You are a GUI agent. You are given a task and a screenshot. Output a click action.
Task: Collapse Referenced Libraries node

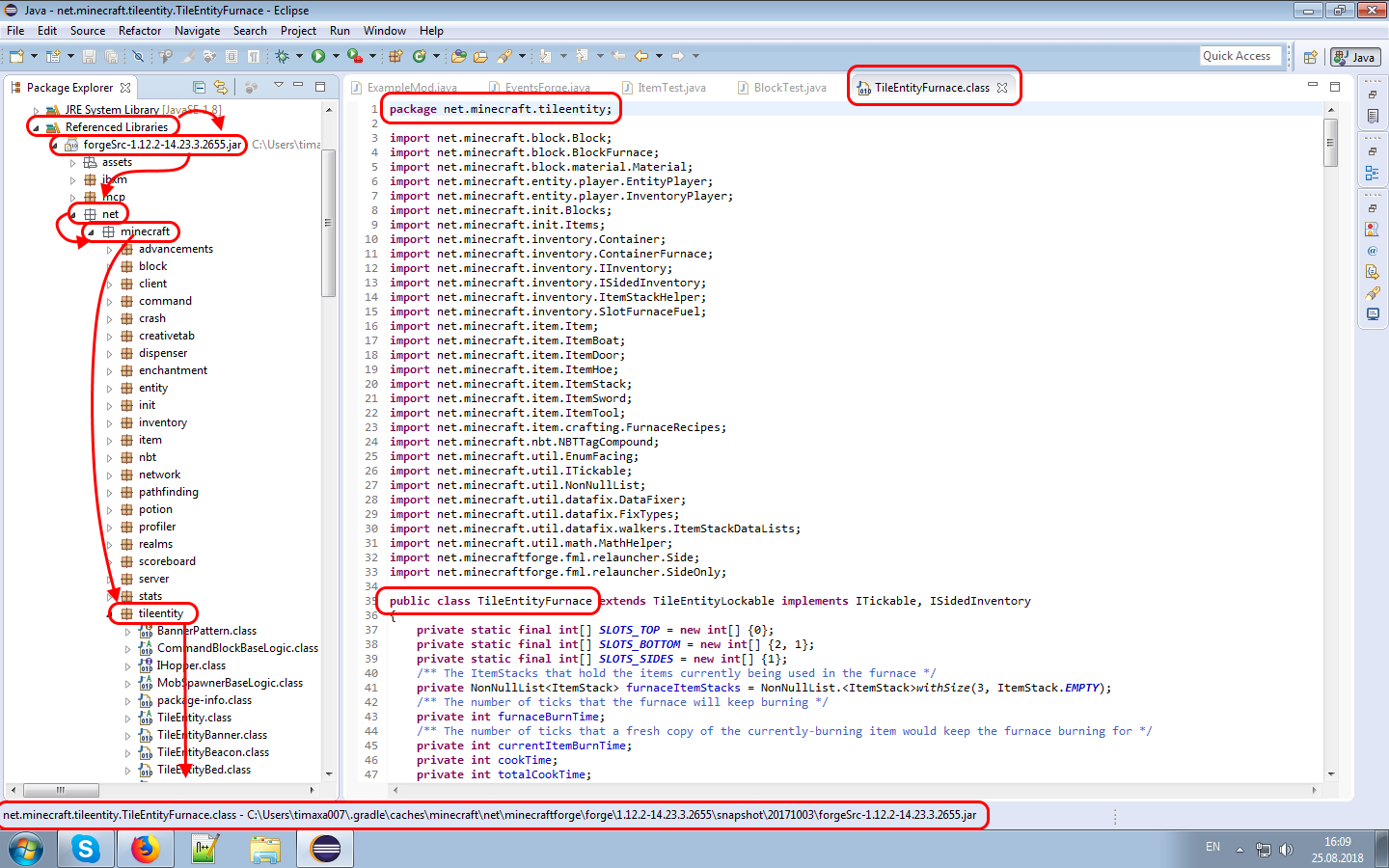[x=37, y=127]
